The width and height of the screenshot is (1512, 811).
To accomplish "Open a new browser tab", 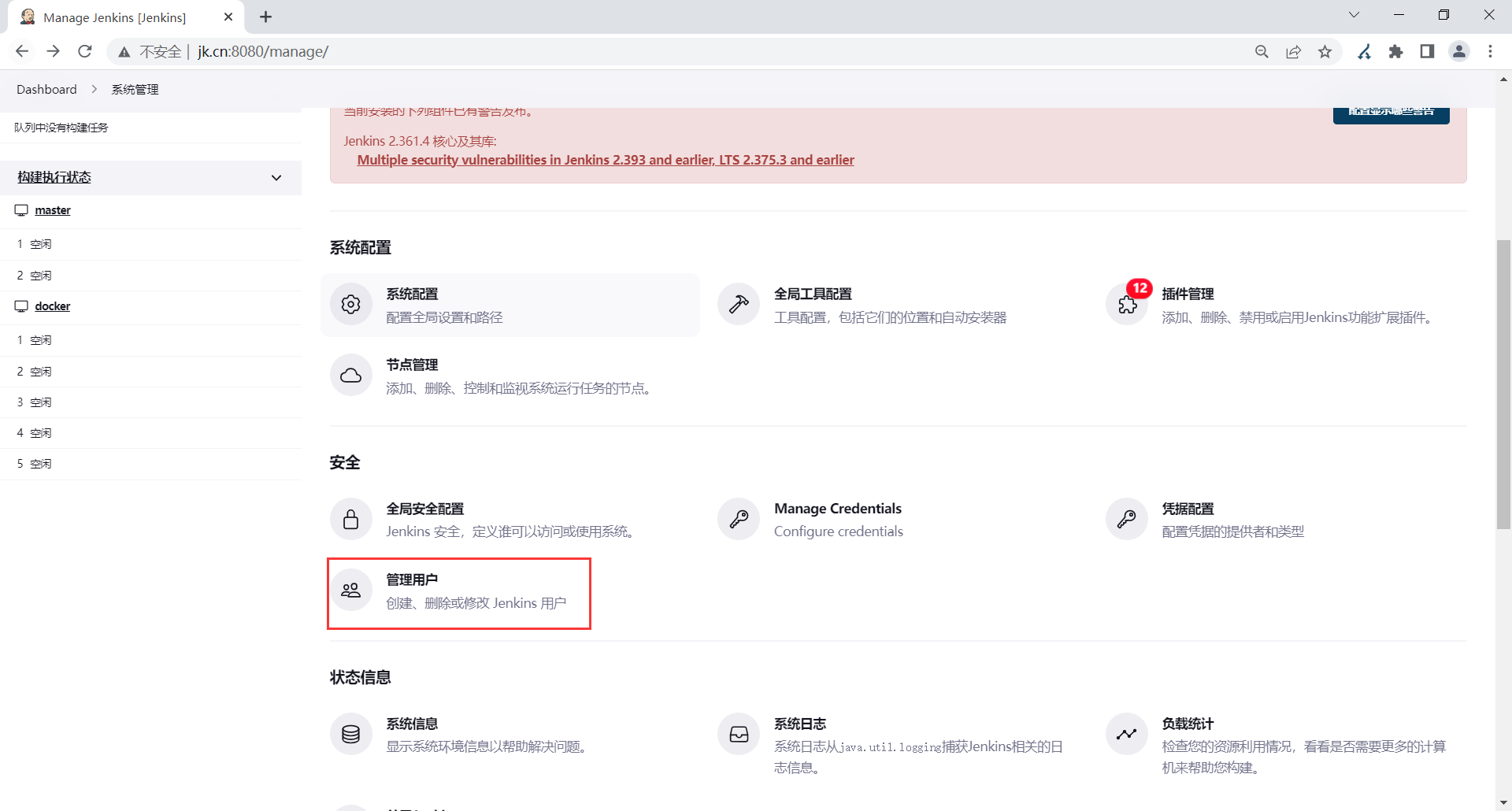I will tap(266, 17).
